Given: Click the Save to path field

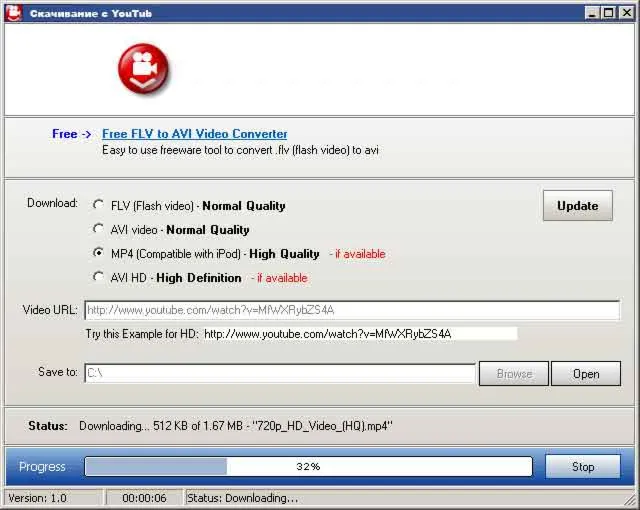Looking at the screenshot, I should [280, 373].
